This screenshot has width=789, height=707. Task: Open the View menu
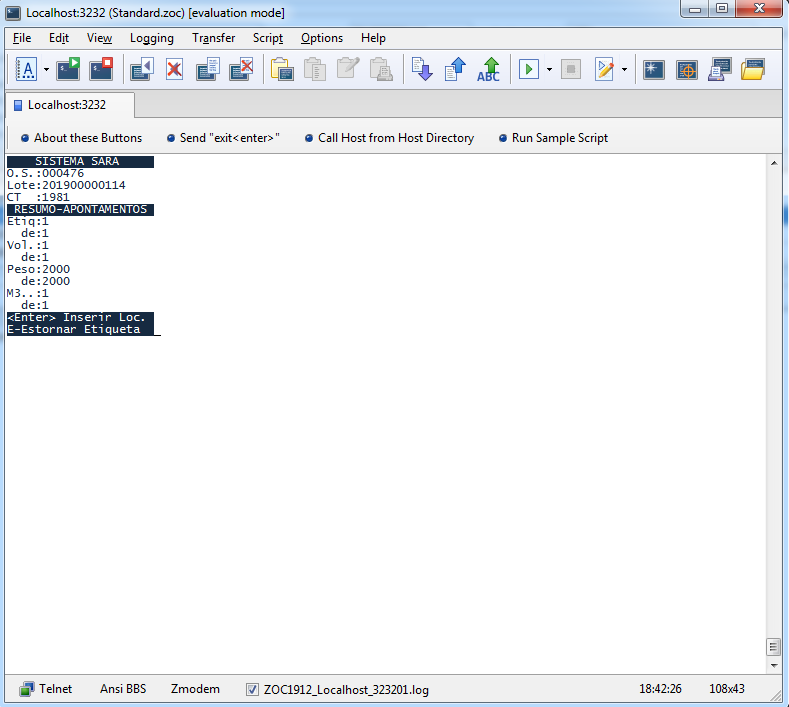click(x=99, y=38)
